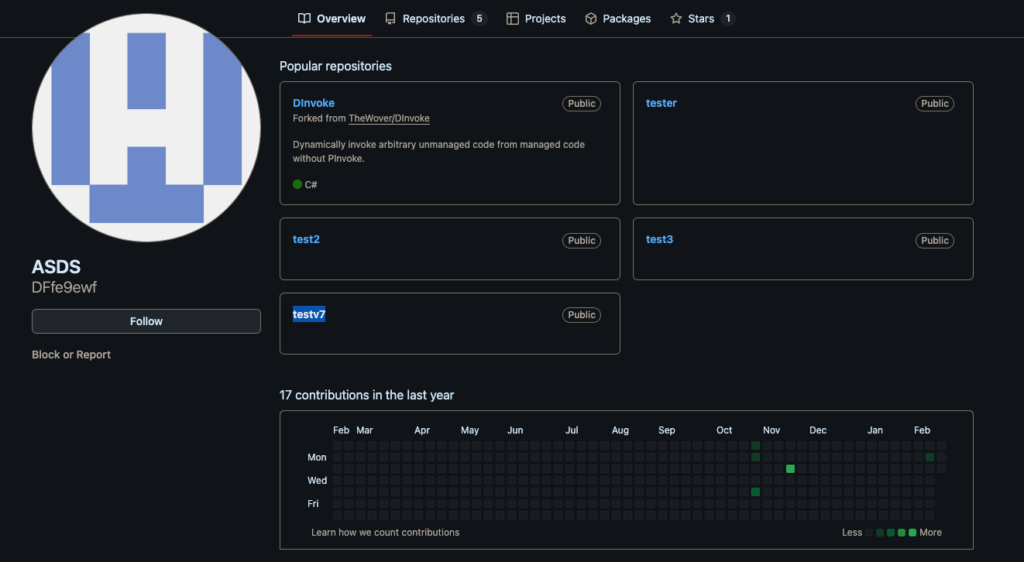Open the testv7 repository
Viewport: 1024px width, 562px height.
tap(309, 315)
